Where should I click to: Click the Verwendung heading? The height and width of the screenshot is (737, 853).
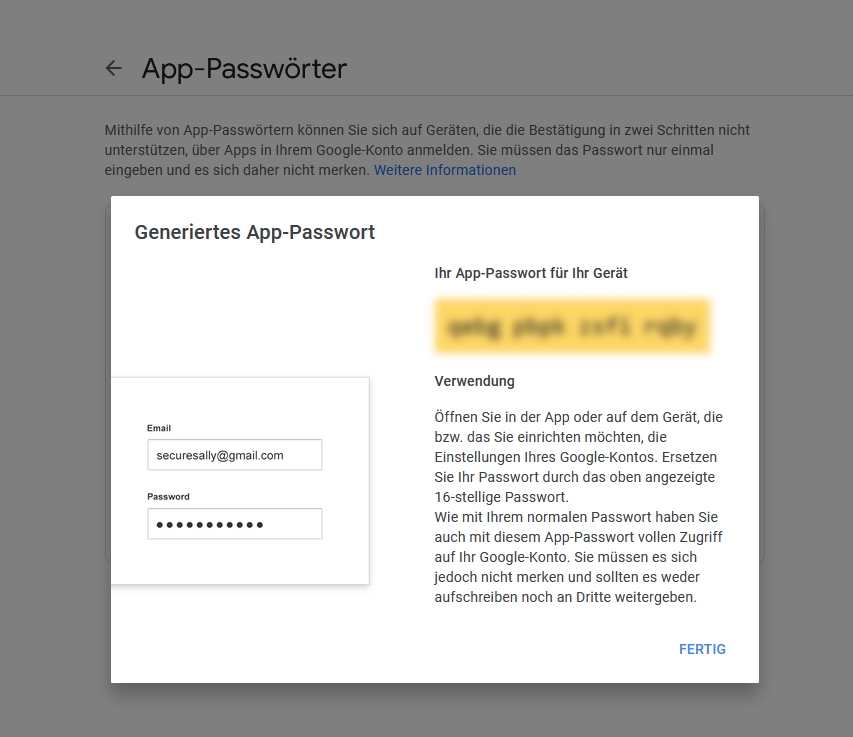[475, 381]
